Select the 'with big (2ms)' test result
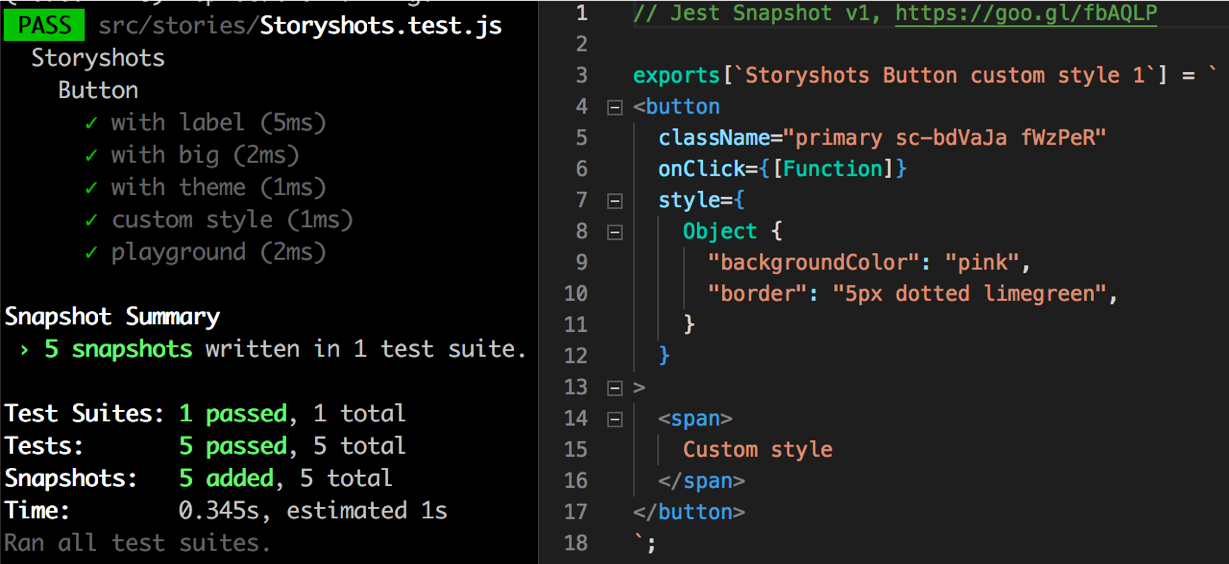 tap(192, 155)
